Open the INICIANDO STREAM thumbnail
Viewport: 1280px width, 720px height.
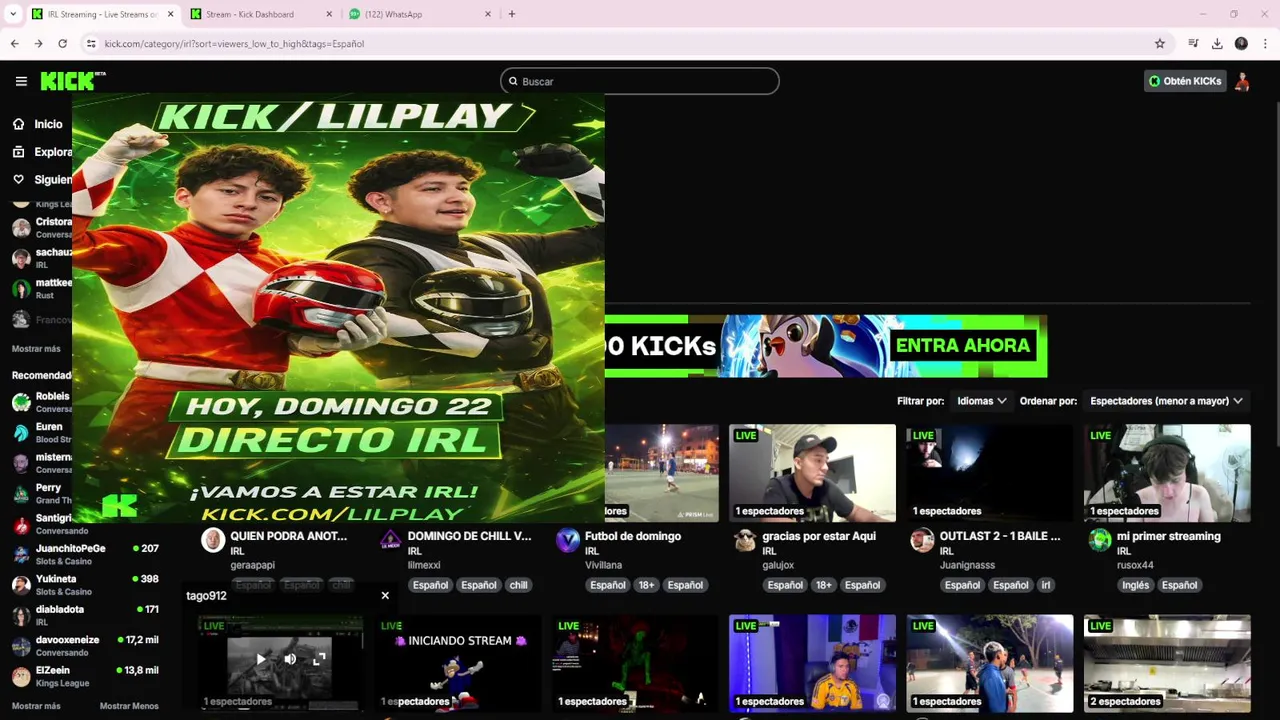pos(457,664)
